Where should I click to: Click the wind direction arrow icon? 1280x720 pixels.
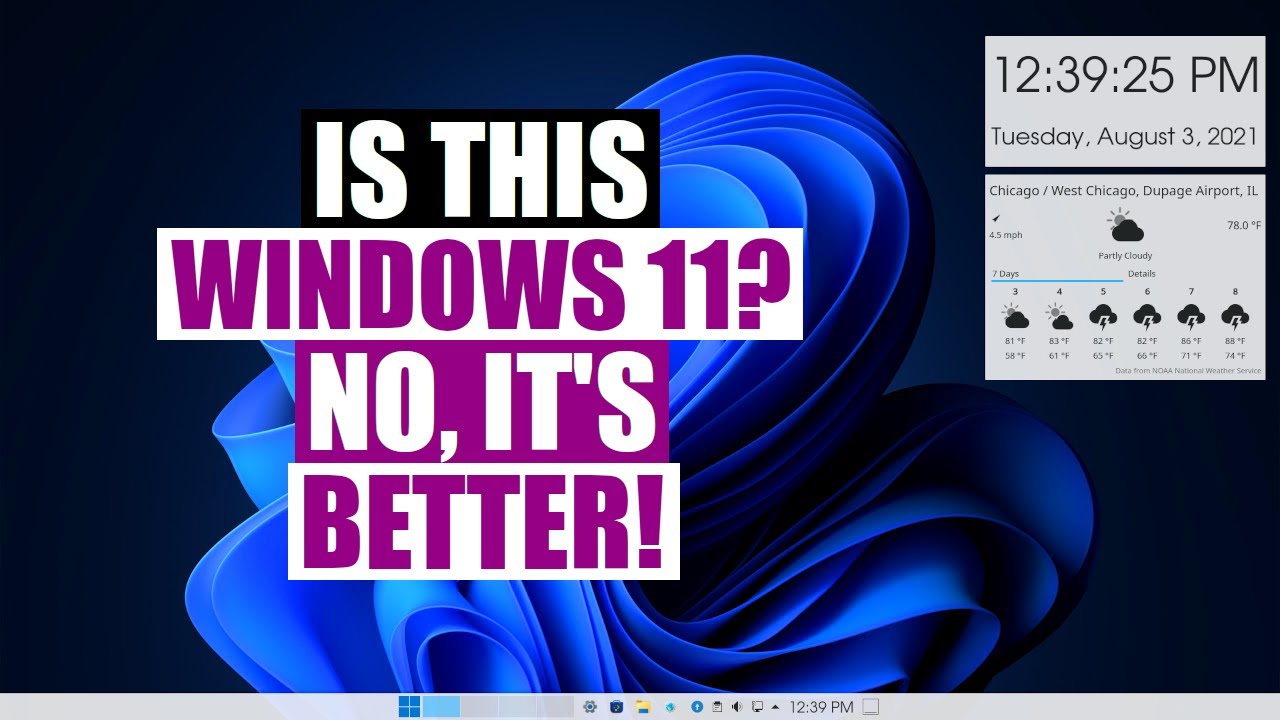point(996,218)
